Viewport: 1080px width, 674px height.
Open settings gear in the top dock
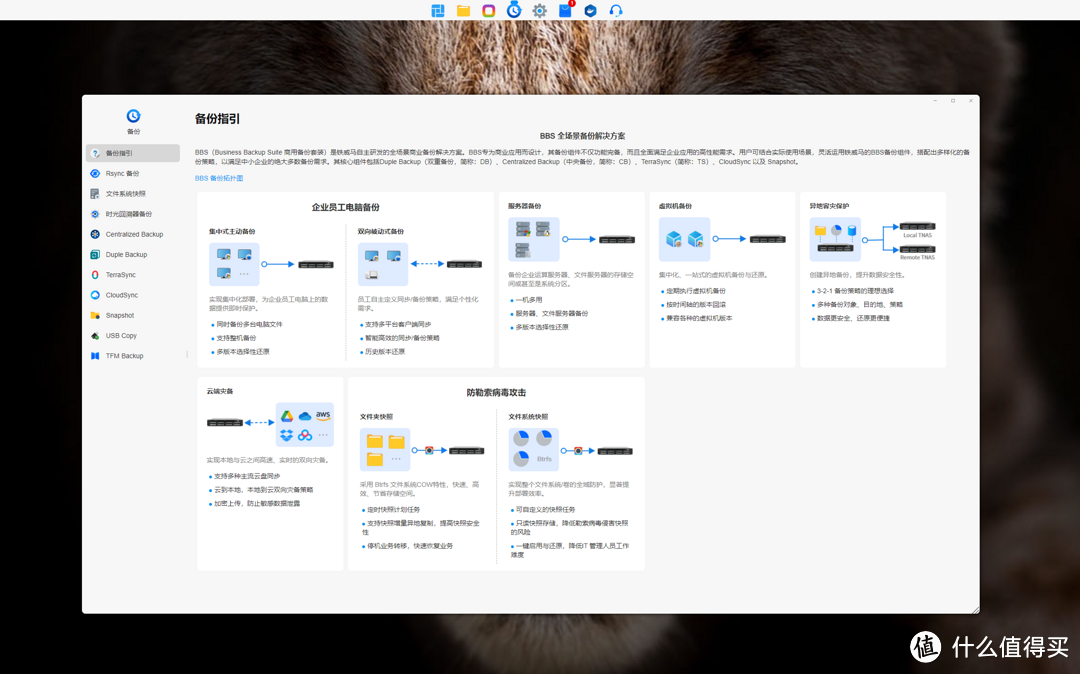(540, 11)
